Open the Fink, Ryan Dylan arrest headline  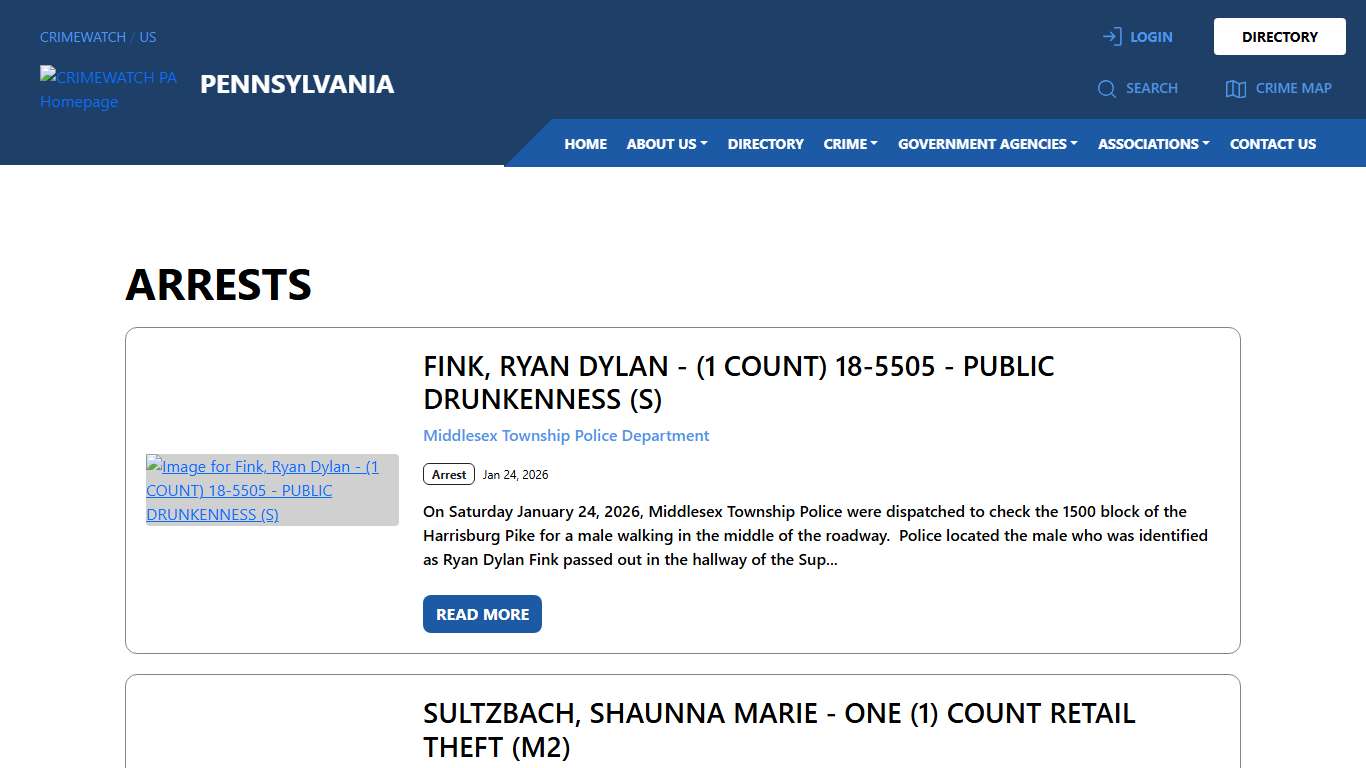738,382
